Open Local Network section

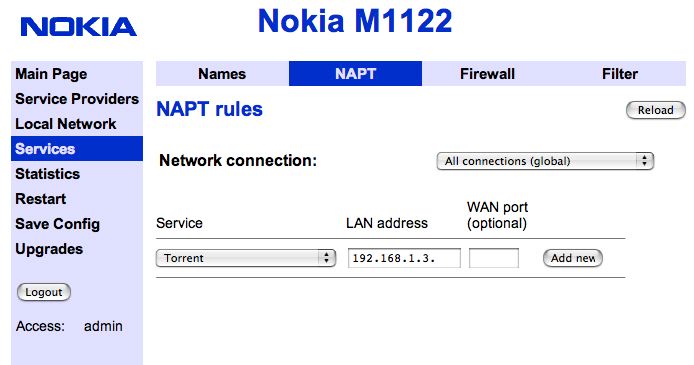click(x=66, y=124)
